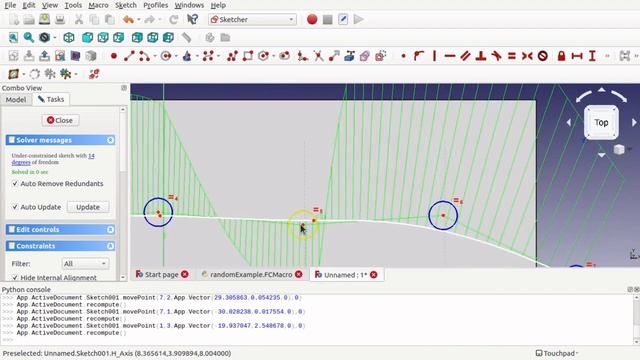The width and height of the screenshot is (640, 360).
Task: Apply Vertical constraint
Action: point(434,56)
